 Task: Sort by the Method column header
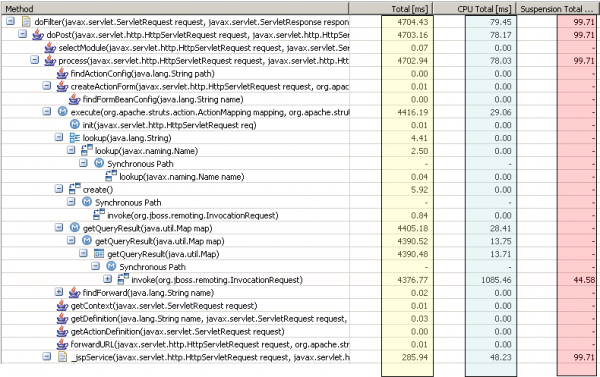coord(175,8)
